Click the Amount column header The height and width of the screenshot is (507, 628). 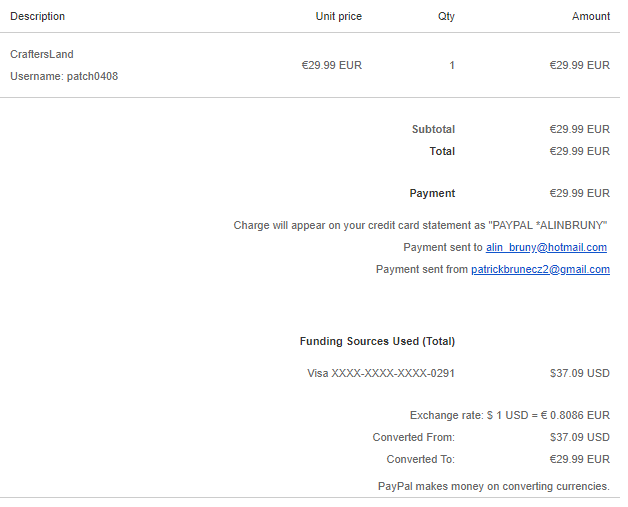click(x=590, y=16)
